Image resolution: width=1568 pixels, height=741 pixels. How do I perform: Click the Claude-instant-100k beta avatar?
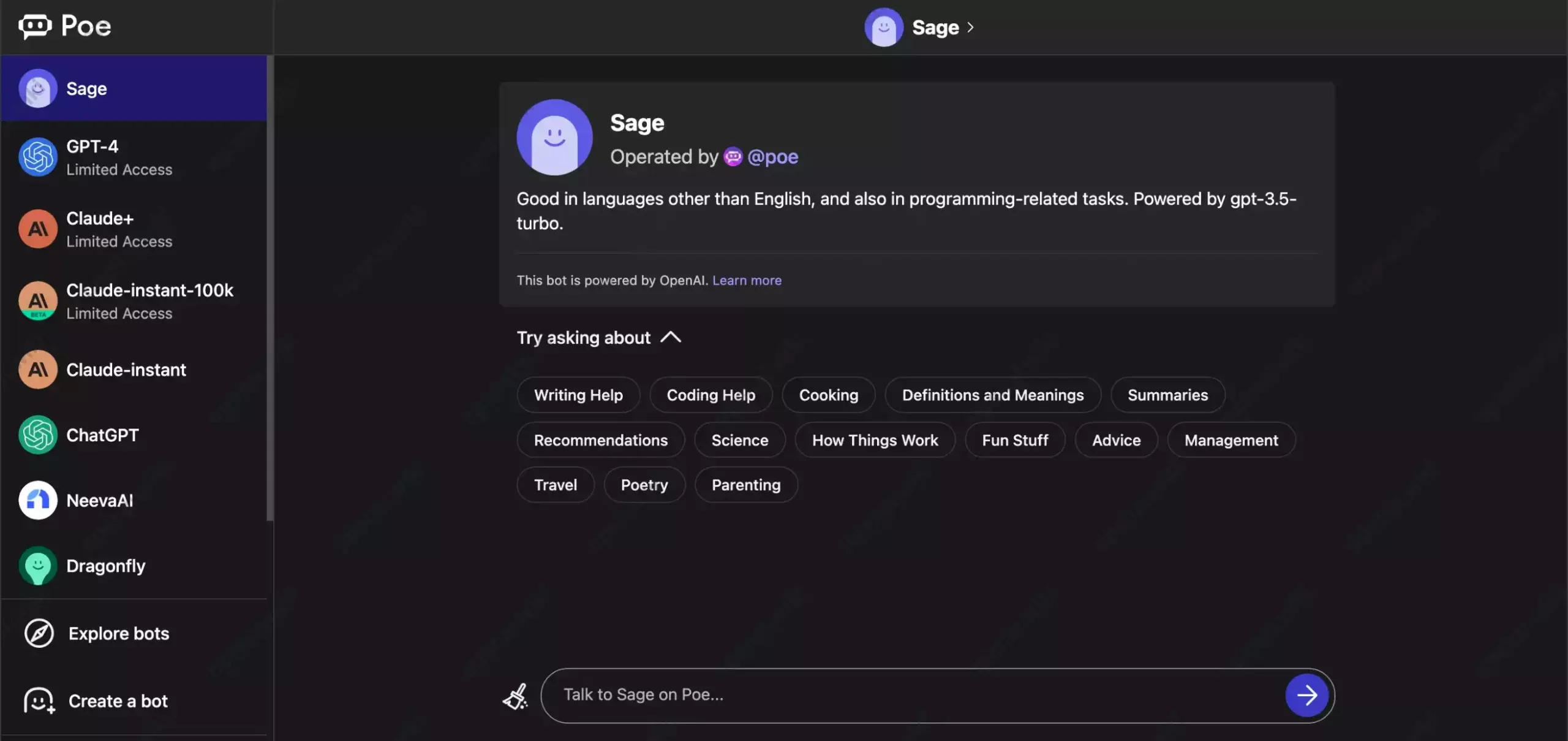pos(38,301)
